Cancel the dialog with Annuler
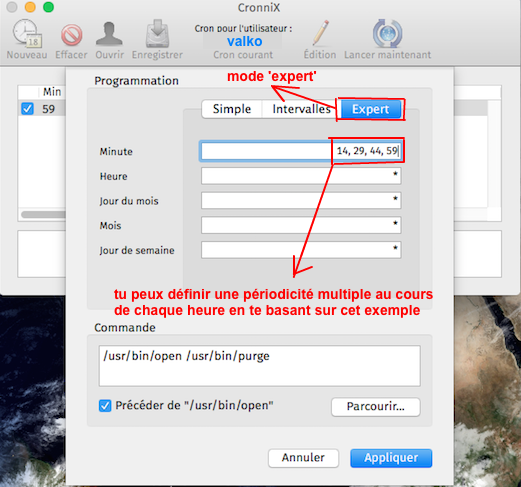 pos(303,458)
